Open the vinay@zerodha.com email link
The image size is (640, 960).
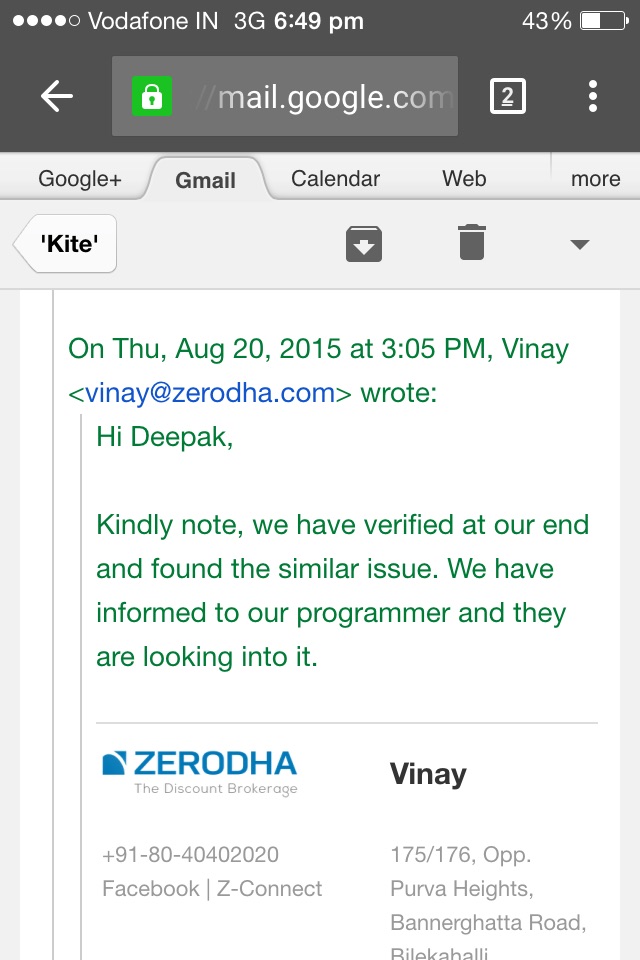click(210, 392)
